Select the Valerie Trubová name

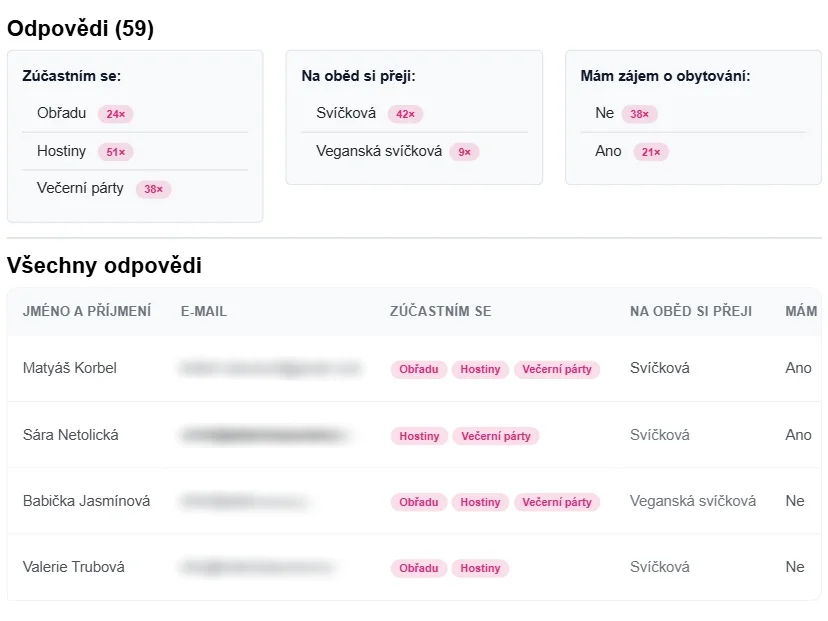[x=73, y=567]
